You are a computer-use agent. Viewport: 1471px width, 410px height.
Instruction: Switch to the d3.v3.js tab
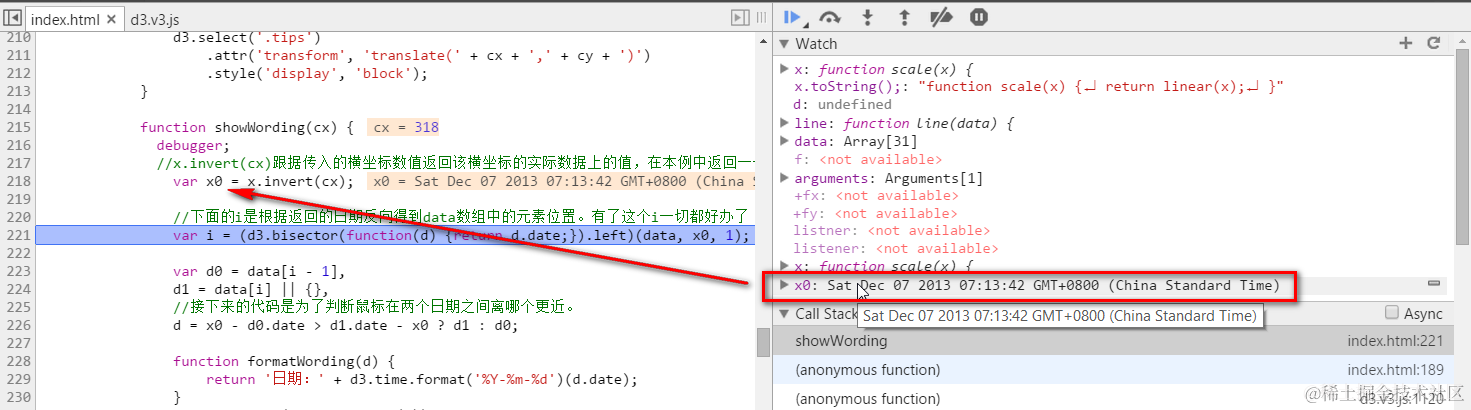coord(155,19)
